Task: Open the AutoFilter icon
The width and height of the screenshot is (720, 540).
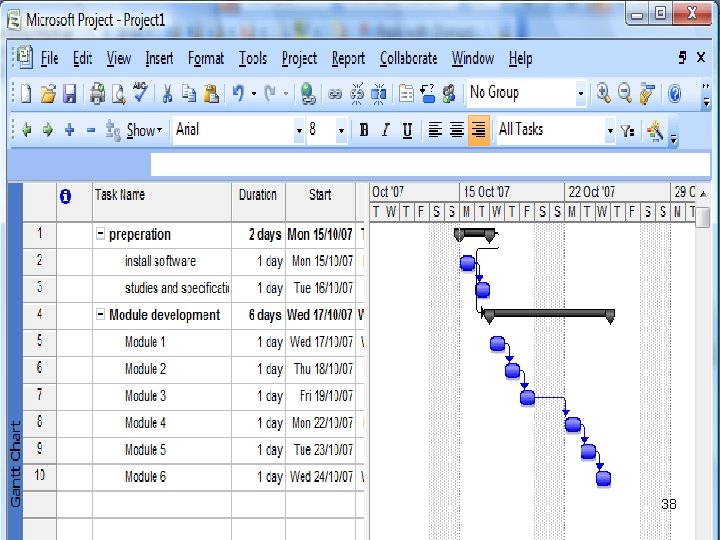Action: (x=627, y=131)
